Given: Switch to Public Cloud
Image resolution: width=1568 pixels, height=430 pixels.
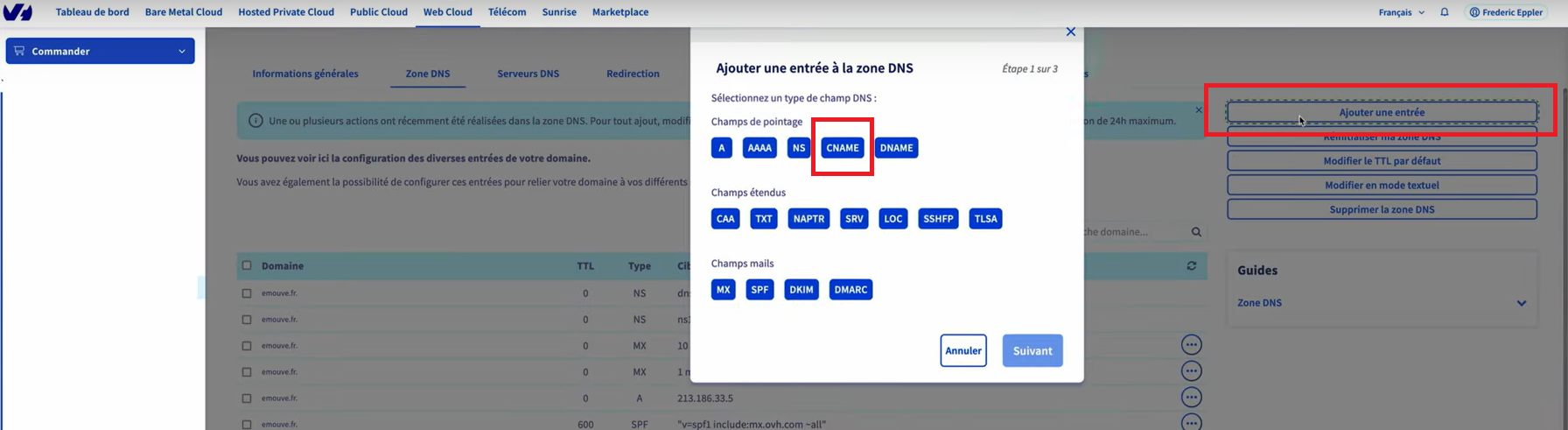Looking at the screenshot, I should [379, 12].
